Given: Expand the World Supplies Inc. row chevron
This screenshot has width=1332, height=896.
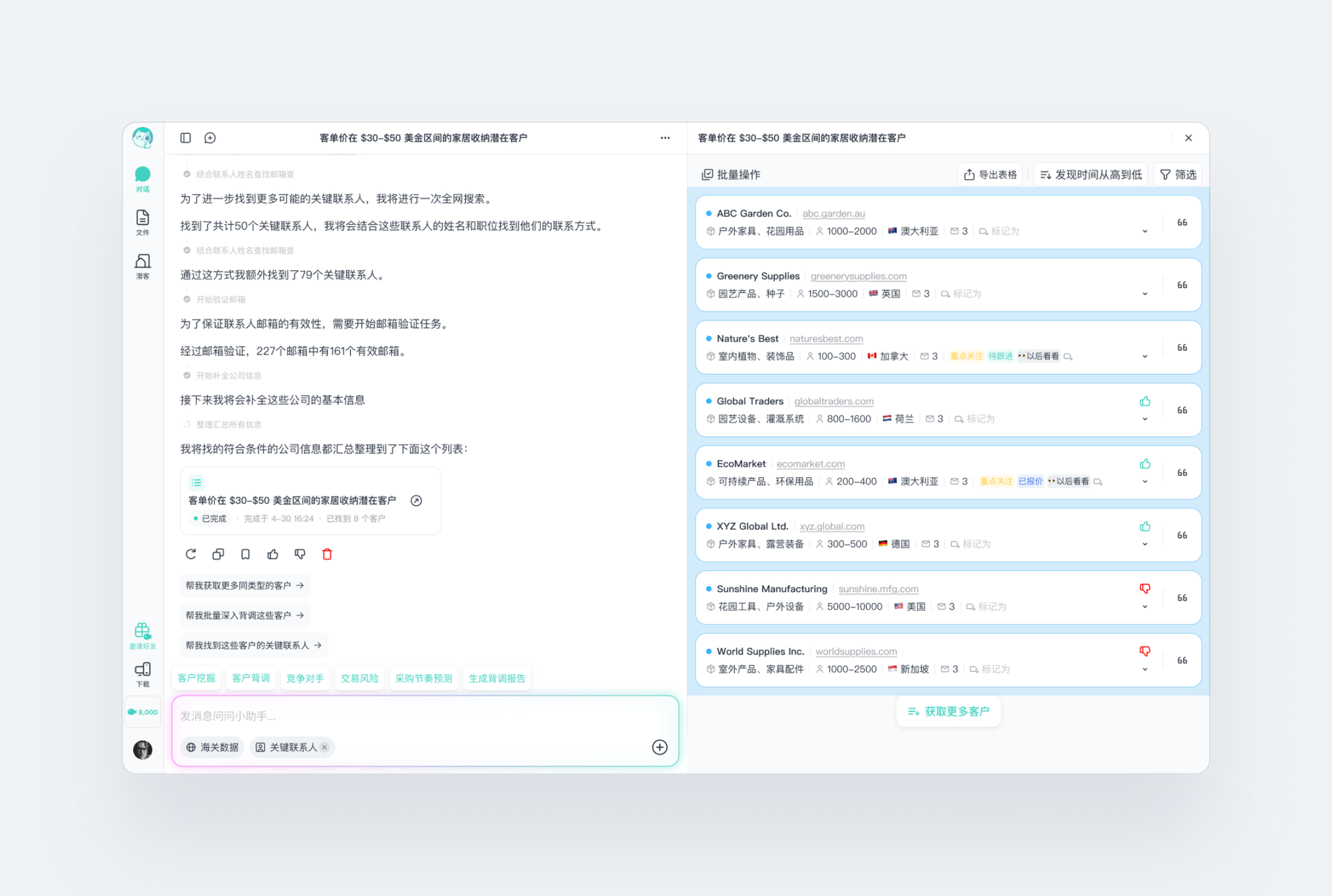Looking at the screenshot, I should 1145,670.
